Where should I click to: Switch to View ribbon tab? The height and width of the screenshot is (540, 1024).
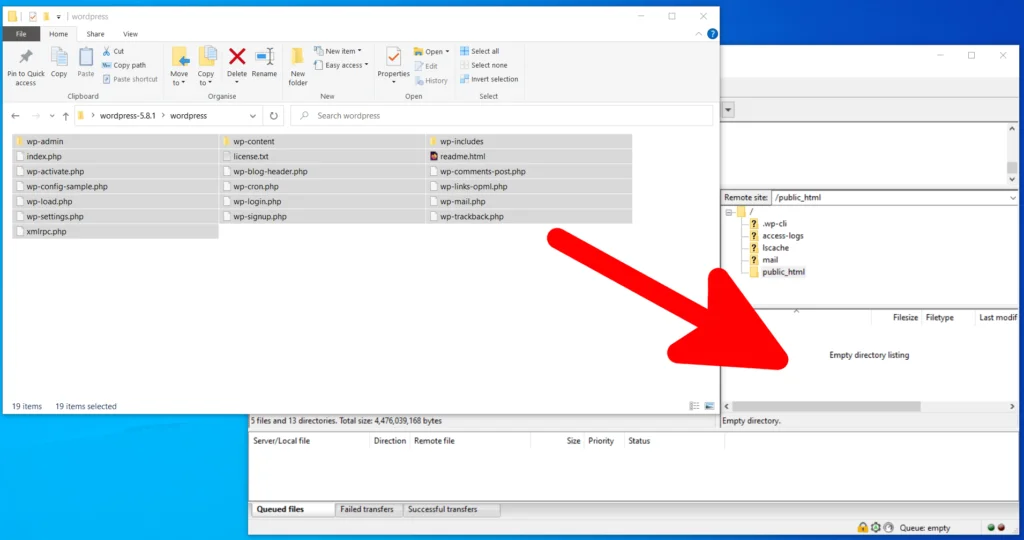point(131,34)
